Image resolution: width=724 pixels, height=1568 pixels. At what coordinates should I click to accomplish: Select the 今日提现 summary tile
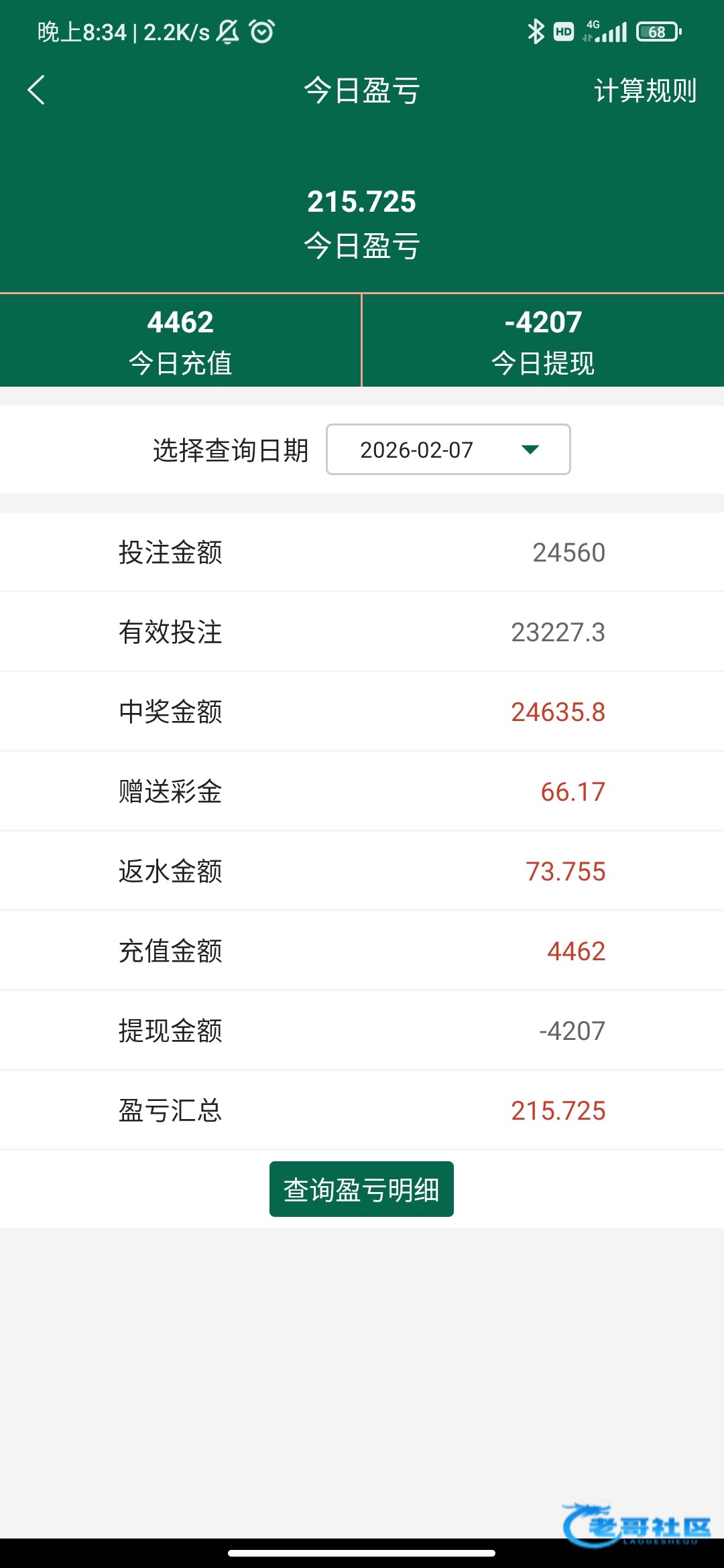543,341
